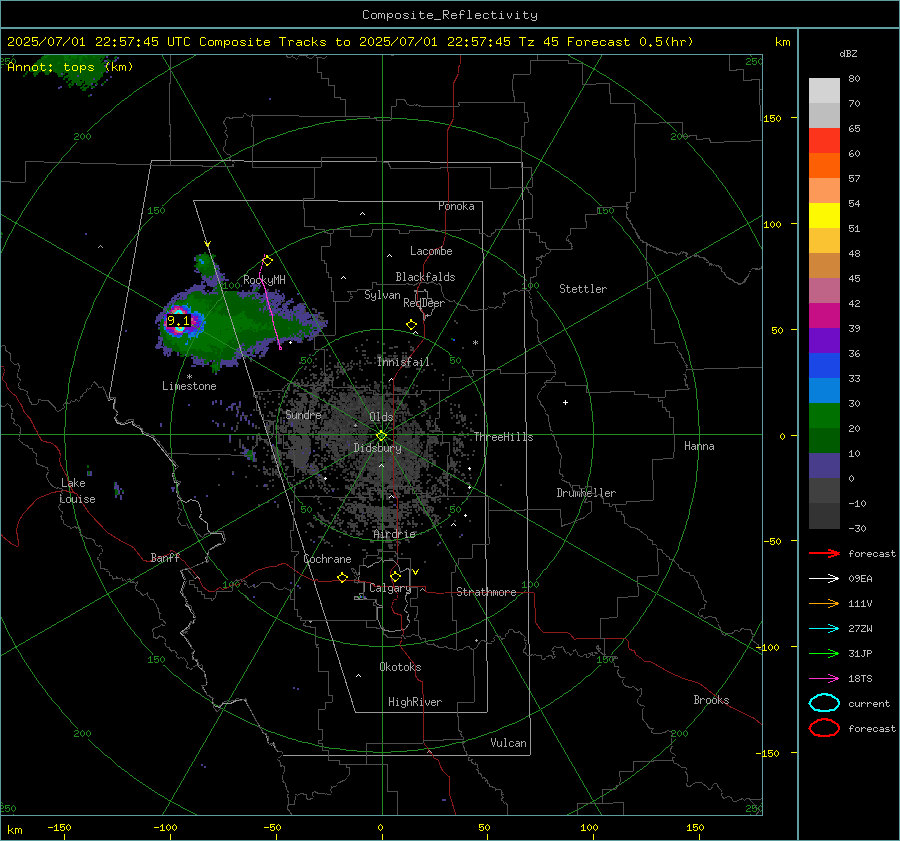Click the RedDeer city label
The height and width of the screenshot is (841, 900).
(424, 303)
